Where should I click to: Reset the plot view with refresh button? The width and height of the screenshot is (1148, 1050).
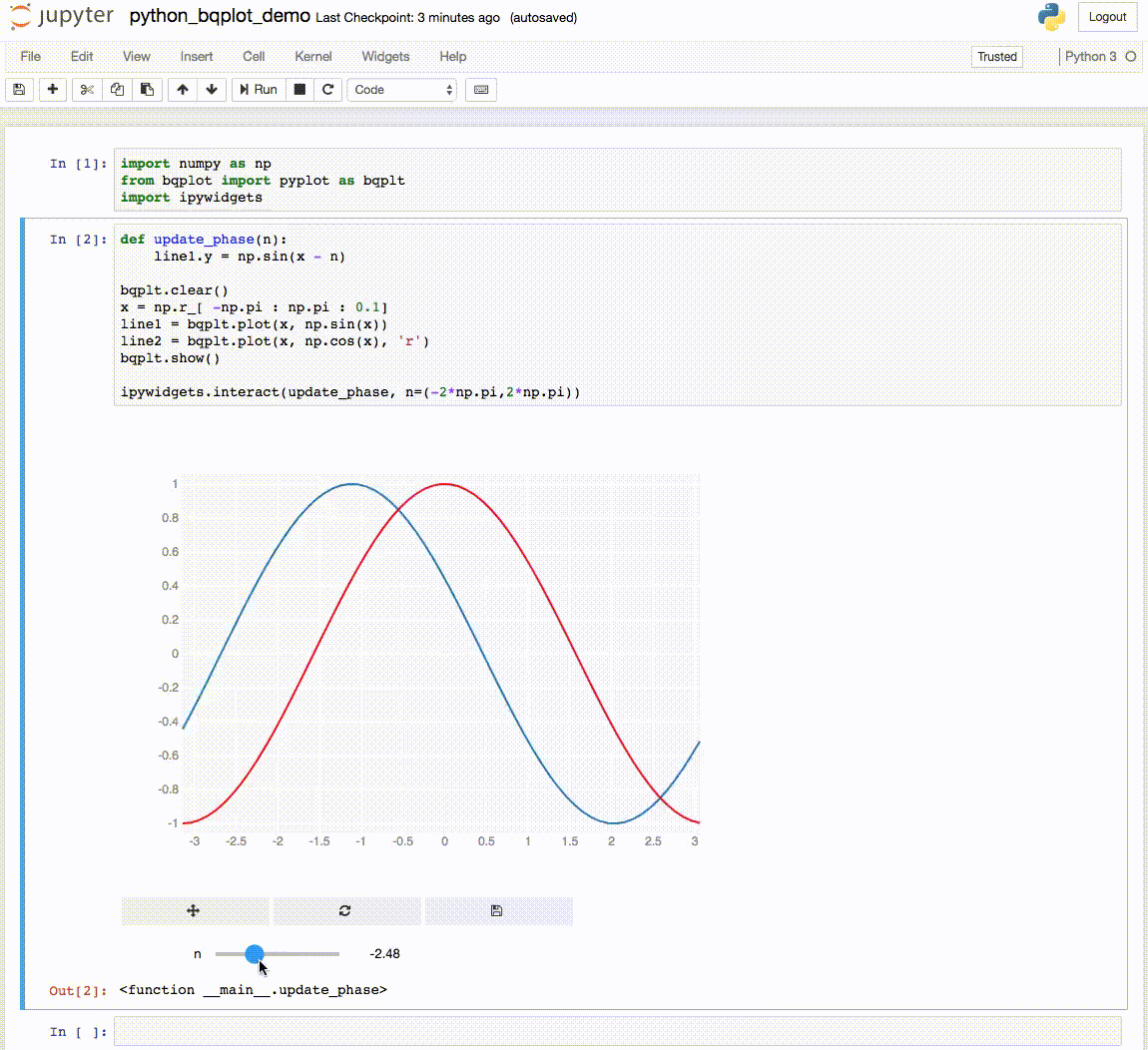(346, 910)
